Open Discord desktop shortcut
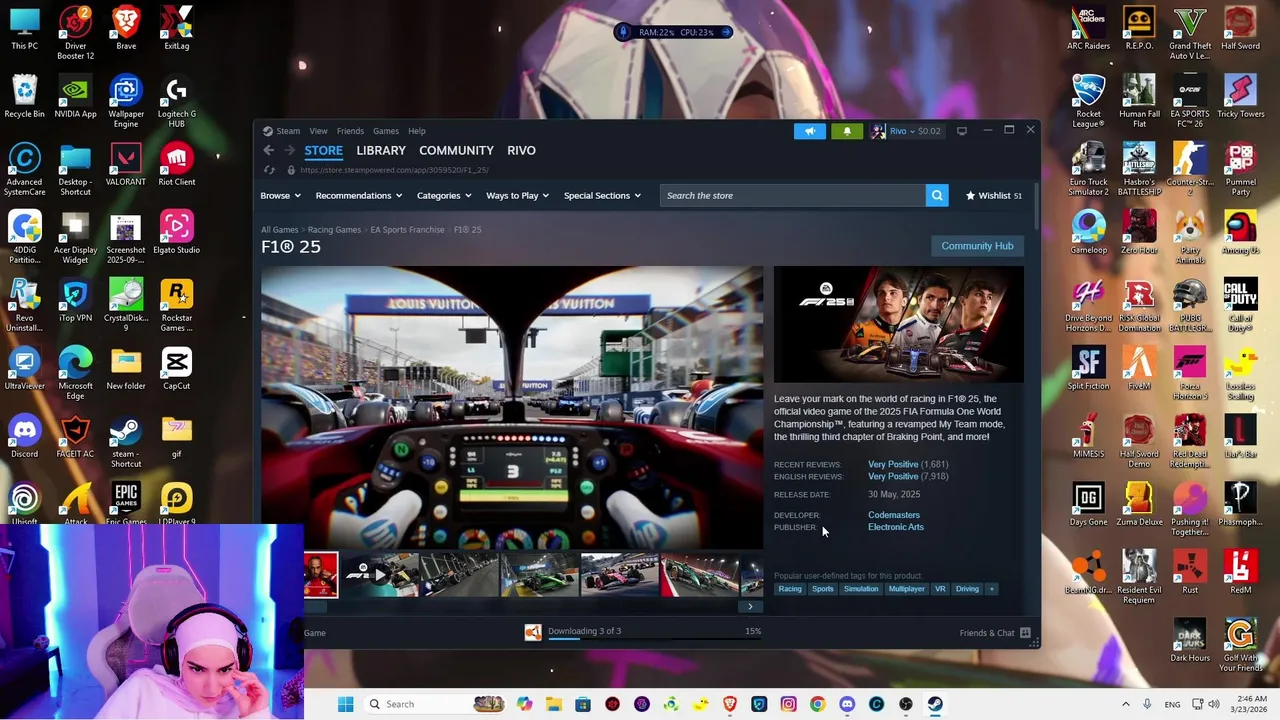1280x720 pixels. pos(25,436)
